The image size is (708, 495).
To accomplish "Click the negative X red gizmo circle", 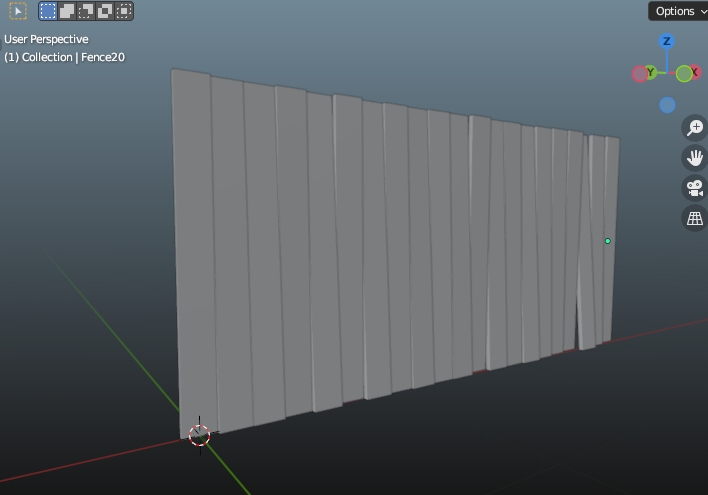I will (639, 74).
